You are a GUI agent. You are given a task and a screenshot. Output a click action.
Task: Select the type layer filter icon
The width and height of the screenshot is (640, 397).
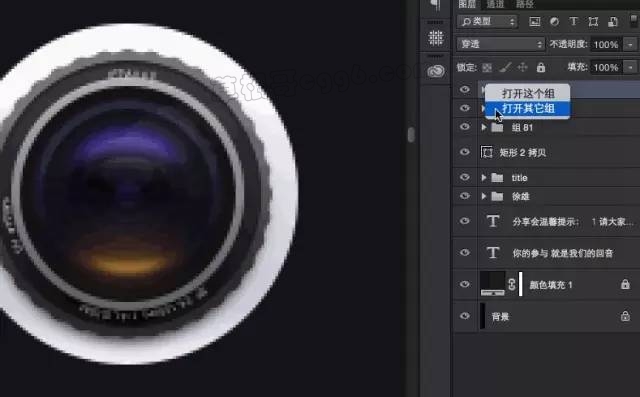coord(573,22)
